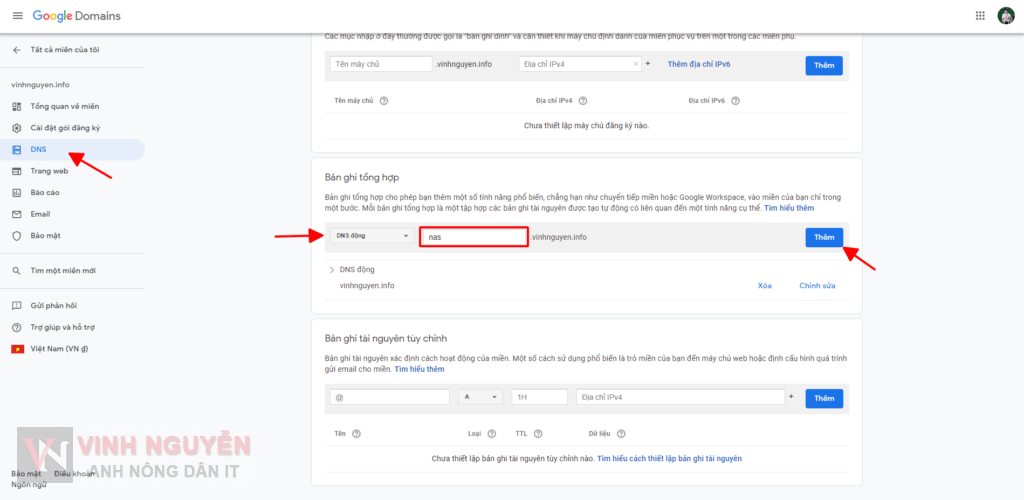Screen dimensions: 1024x500
Task: Click the subdomain field containing nas
Action: [473, 237]
